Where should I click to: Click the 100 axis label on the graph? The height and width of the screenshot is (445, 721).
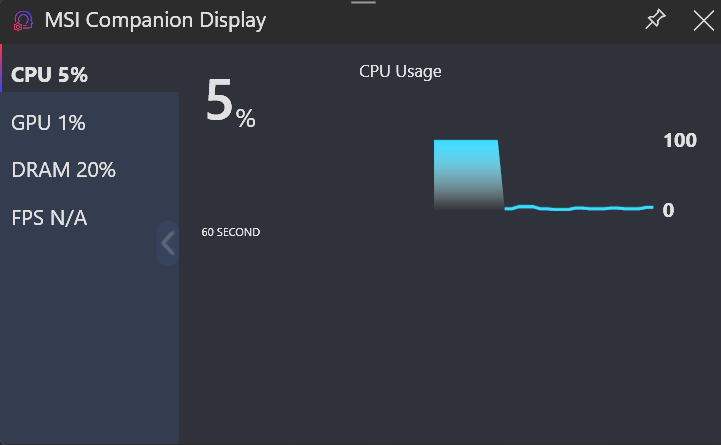click(680, 141)
